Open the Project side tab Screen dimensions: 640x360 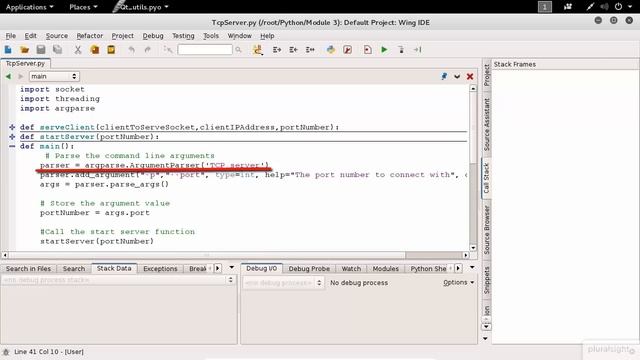(486, 75)
